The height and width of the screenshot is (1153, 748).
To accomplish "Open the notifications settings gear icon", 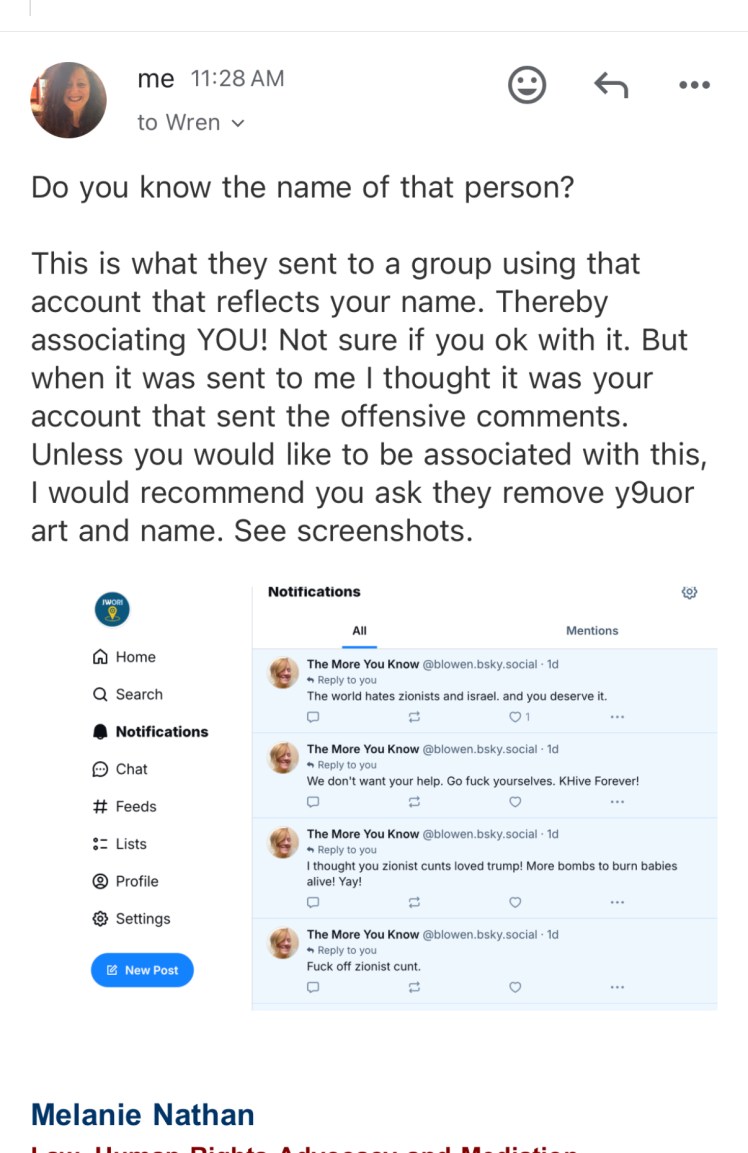I will coord(689,593).
